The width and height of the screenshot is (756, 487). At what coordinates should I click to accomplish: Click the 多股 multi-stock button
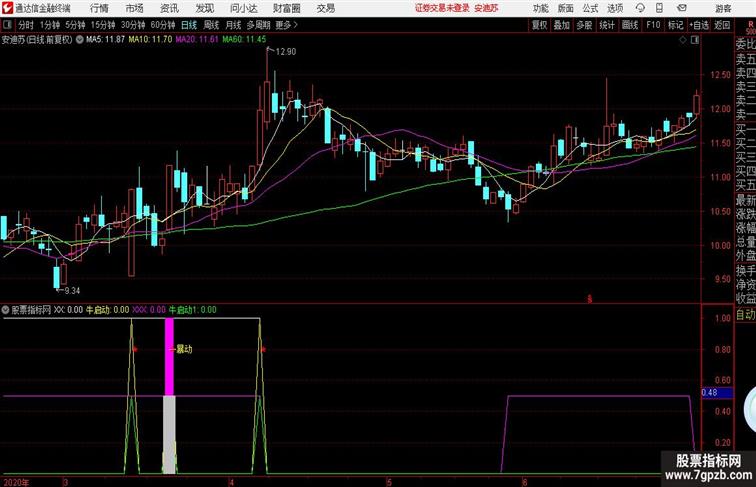click(x=584, y=25)
